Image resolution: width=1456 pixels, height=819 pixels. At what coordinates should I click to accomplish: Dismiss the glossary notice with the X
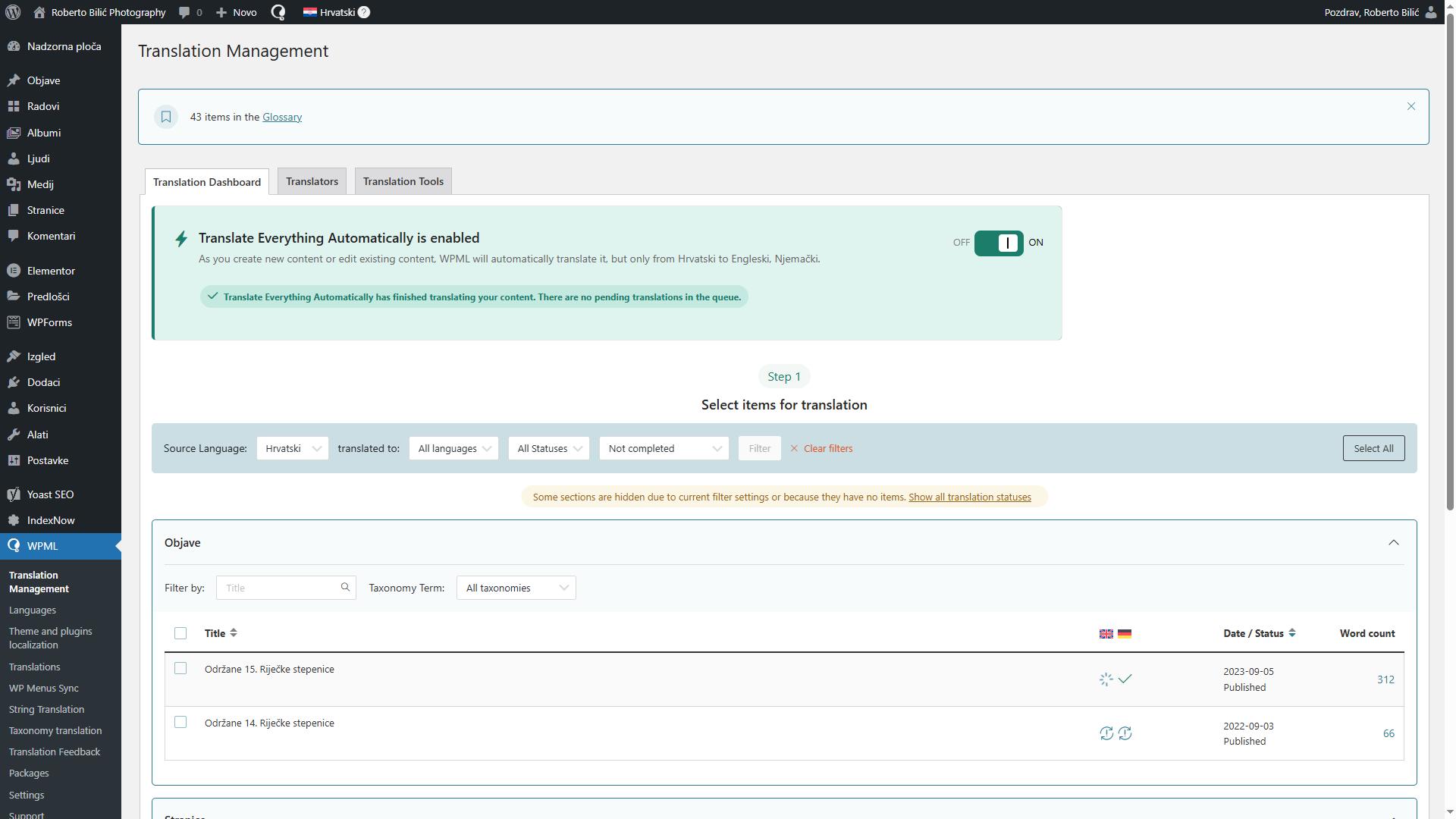tap(1411, 106)
